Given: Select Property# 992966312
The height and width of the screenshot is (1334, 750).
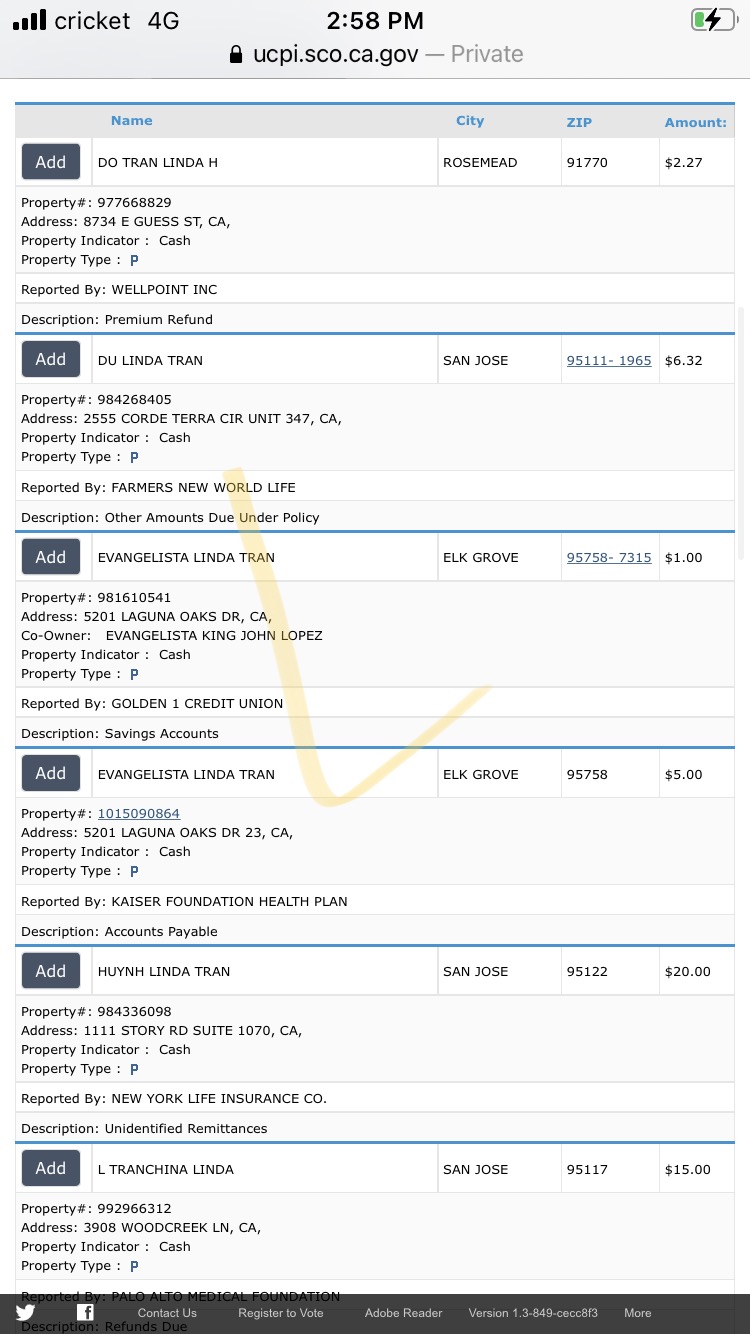Looking at the screenshot, I should (x=96, y=1209).
